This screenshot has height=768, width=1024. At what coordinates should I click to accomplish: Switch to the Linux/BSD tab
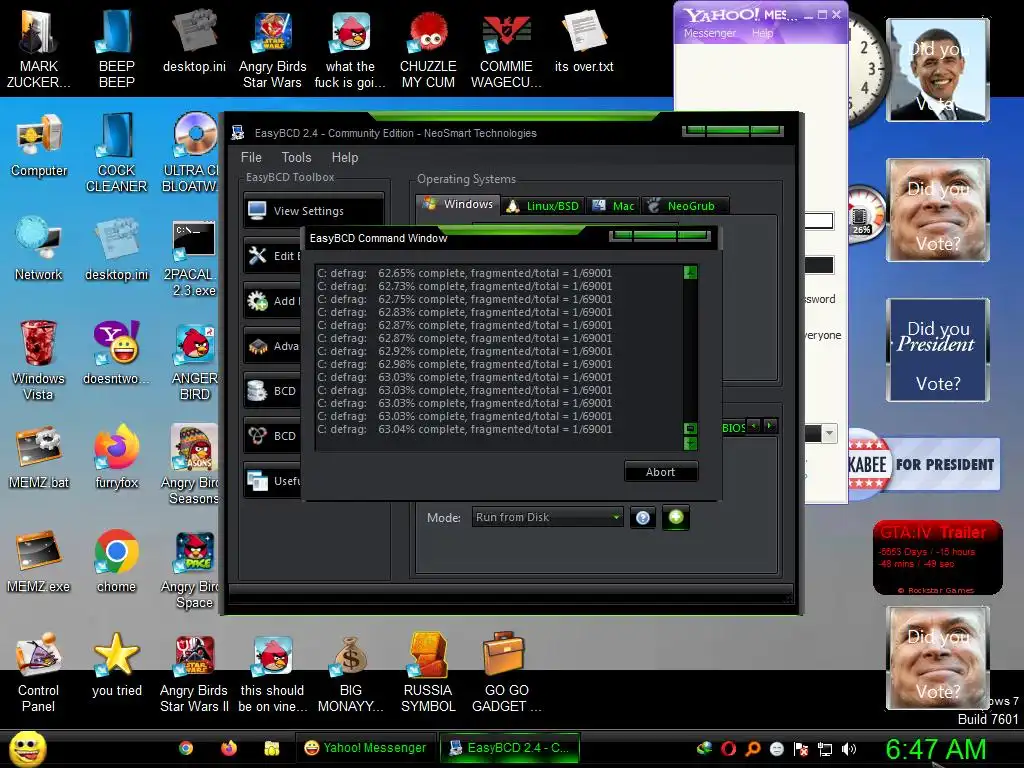point(543,206)
